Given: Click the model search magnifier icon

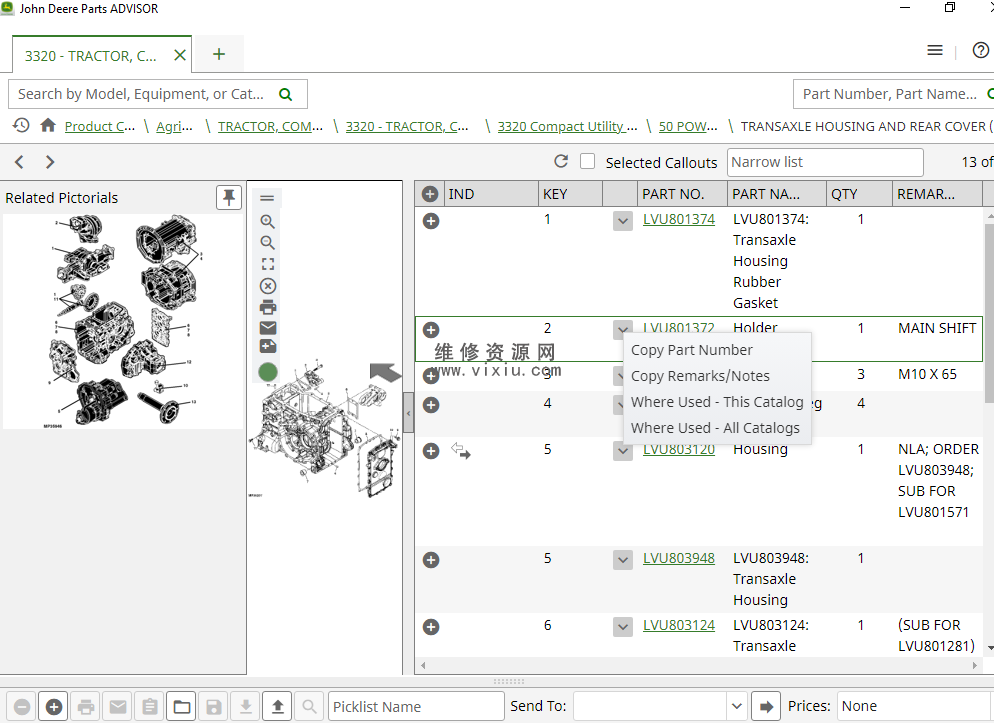Looking at the screenshot, I should coord(286,94).
